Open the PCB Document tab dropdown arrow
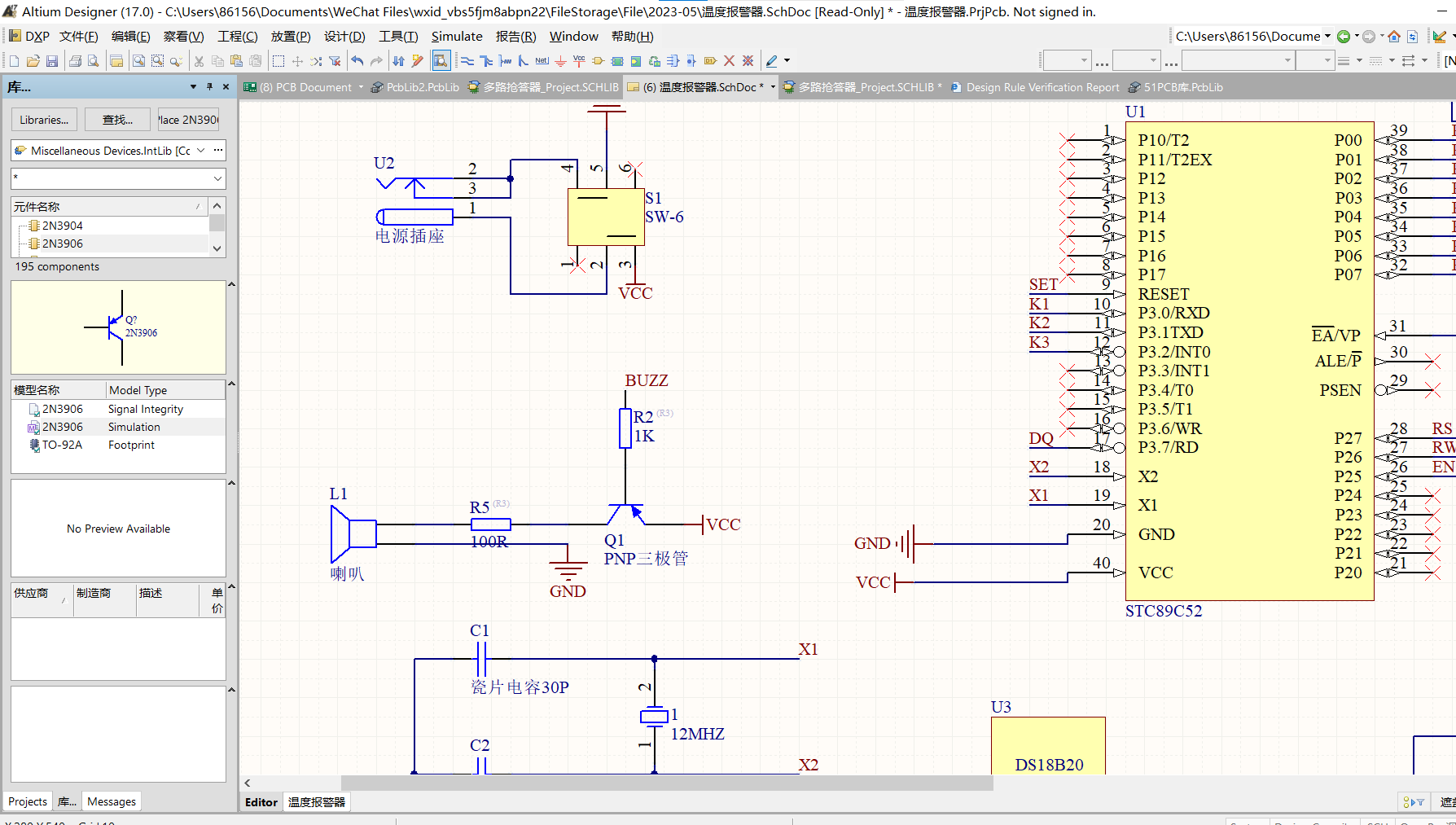Screen dimensions: 1456x825 click(361, 87)
